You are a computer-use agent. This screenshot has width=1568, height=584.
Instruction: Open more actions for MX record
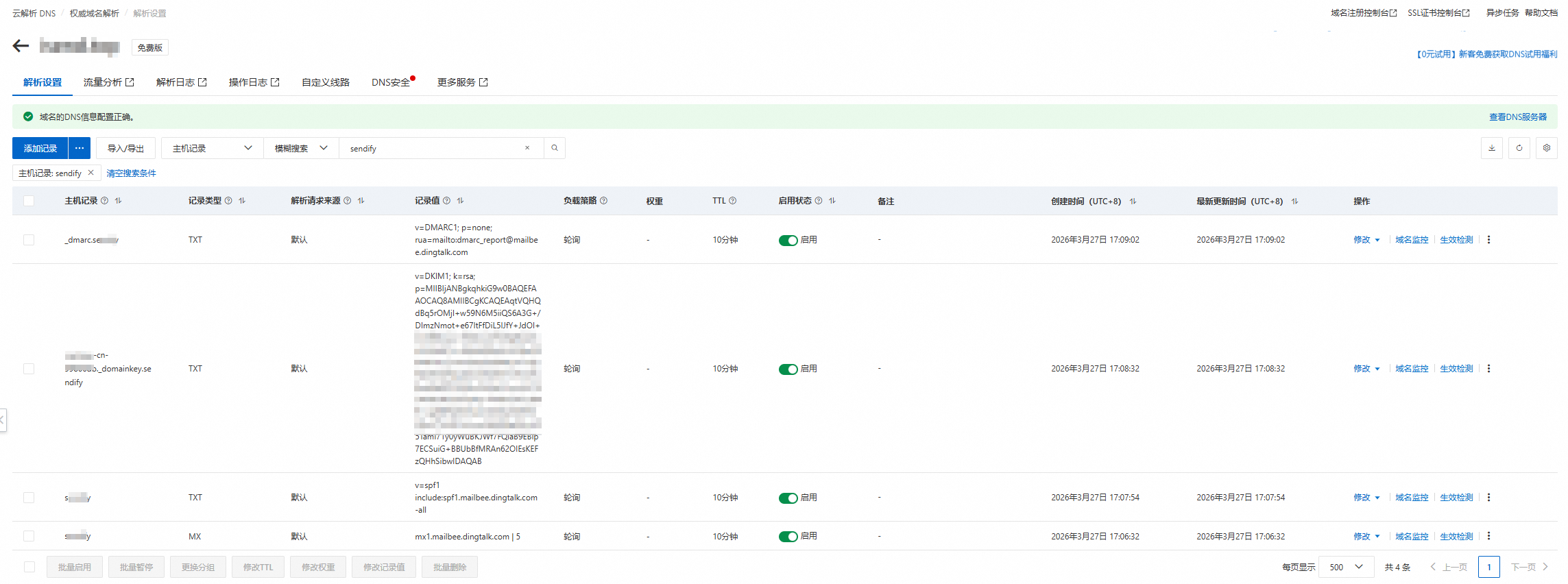(x=1488, y=536)
